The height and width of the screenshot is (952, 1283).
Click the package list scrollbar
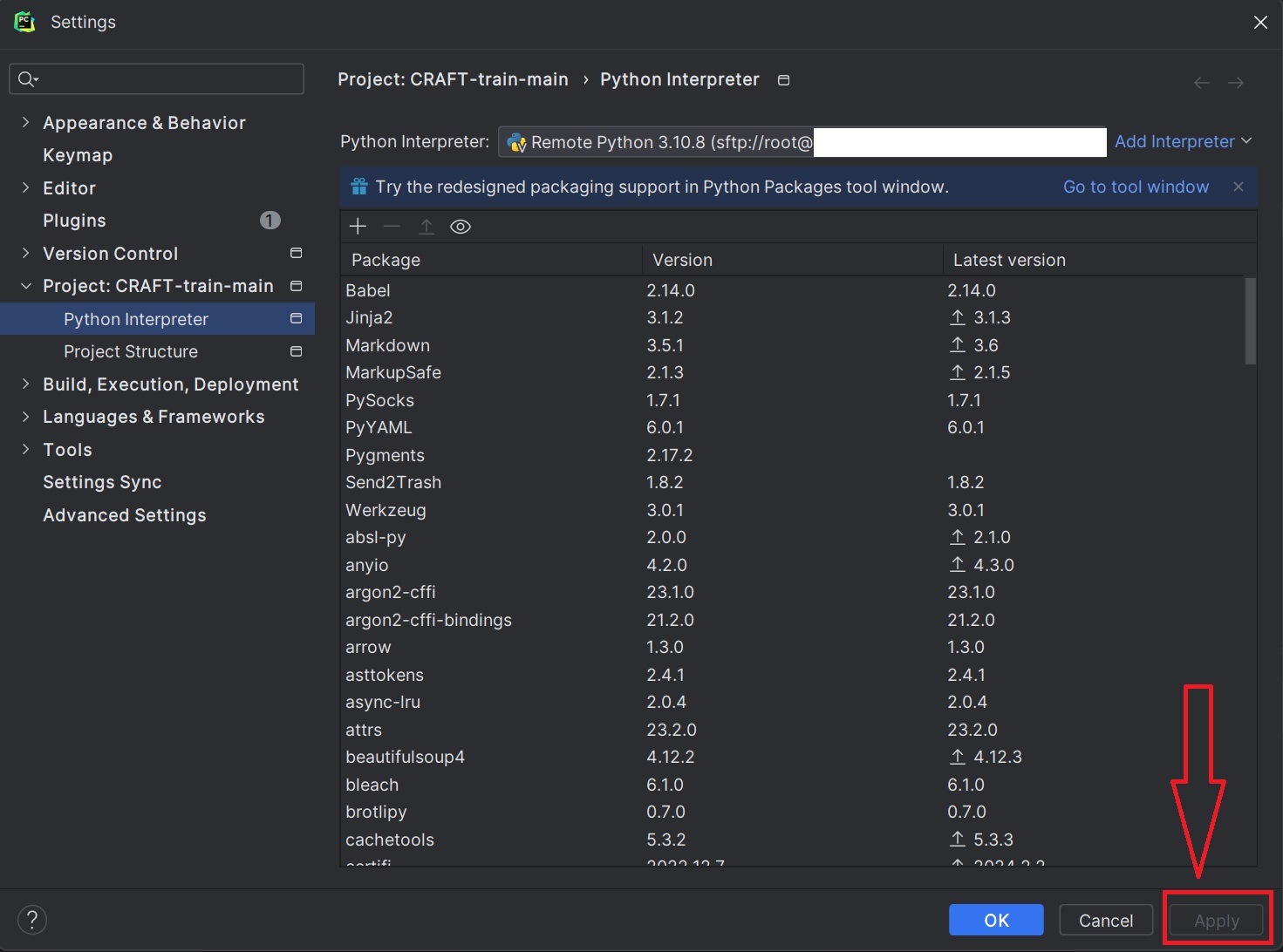click(1250, 321)
